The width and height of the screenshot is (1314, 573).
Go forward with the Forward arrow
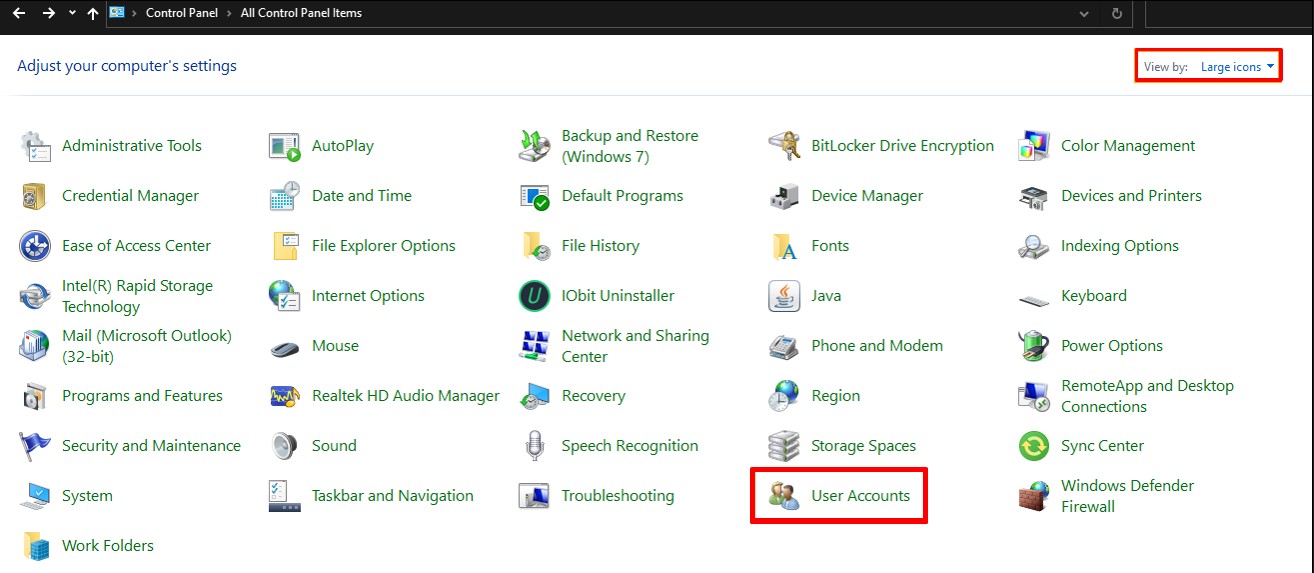(x=48, y=13)
